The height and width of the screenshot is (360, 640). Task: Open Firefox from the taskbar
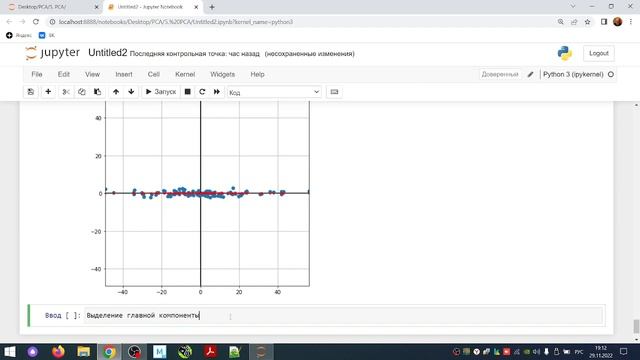click(58, 351)
